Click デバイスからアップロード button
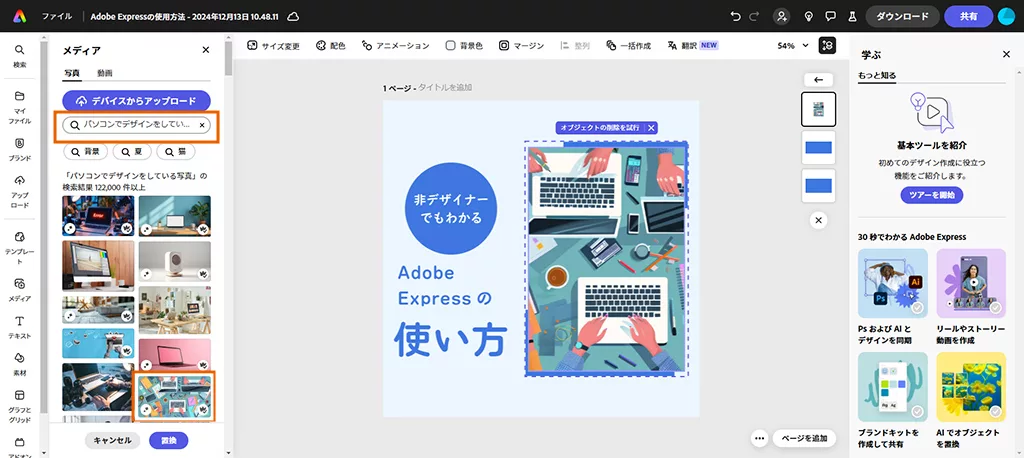Screen dimensions: 1024x458 tap(136, 101)
